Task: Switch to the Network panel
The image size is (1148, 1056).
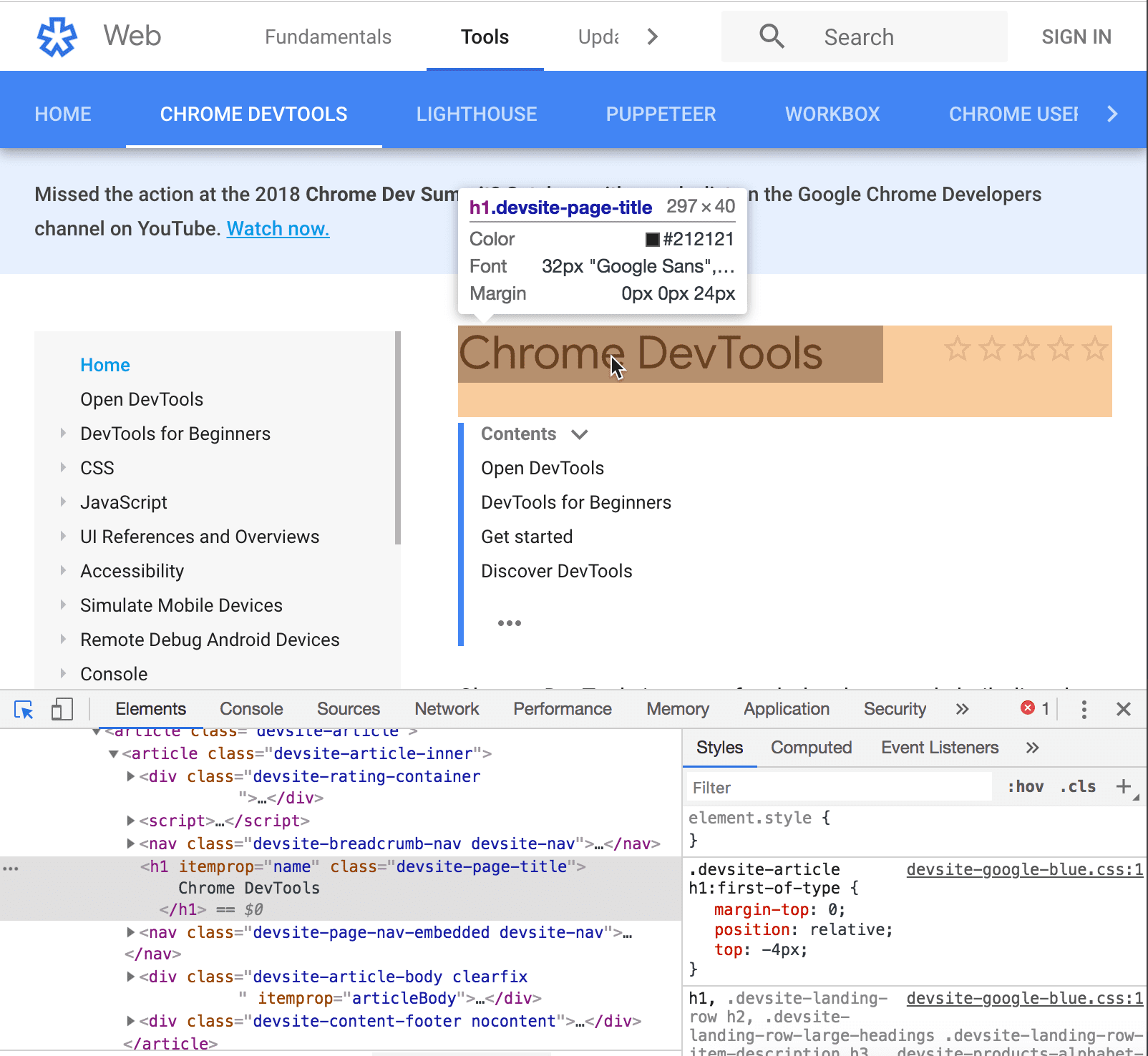Action: tap(447, 709)
